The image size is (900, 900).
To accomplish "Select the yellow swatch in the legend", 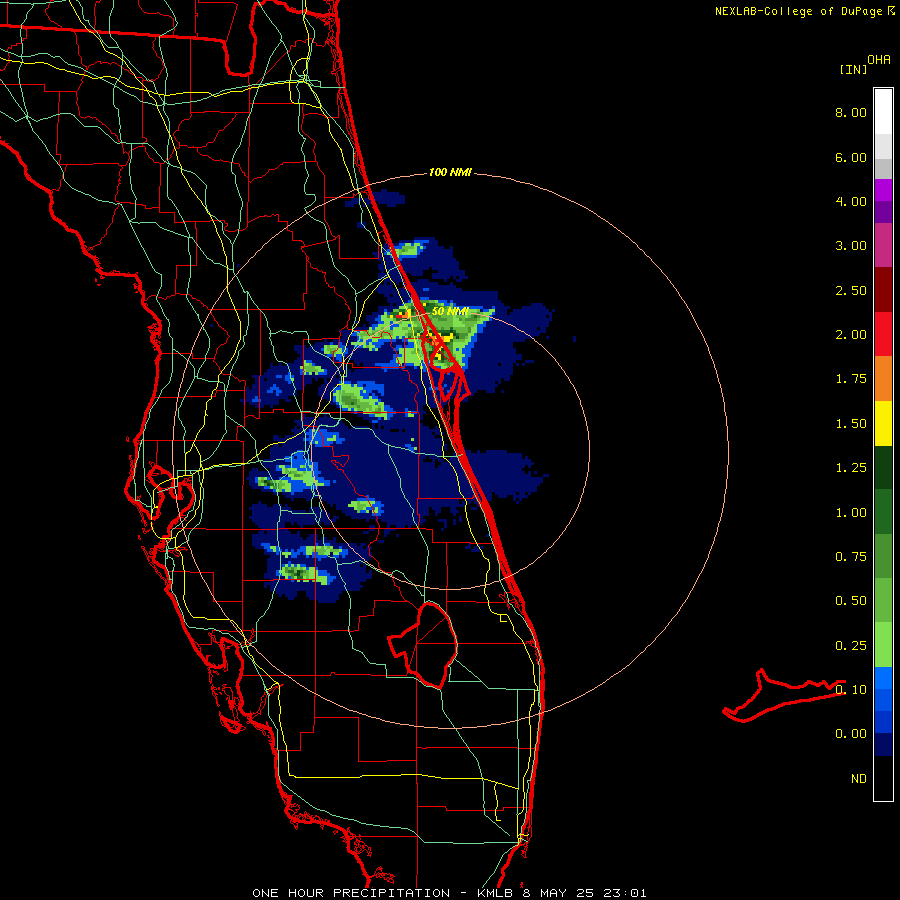I will [883, 424].
